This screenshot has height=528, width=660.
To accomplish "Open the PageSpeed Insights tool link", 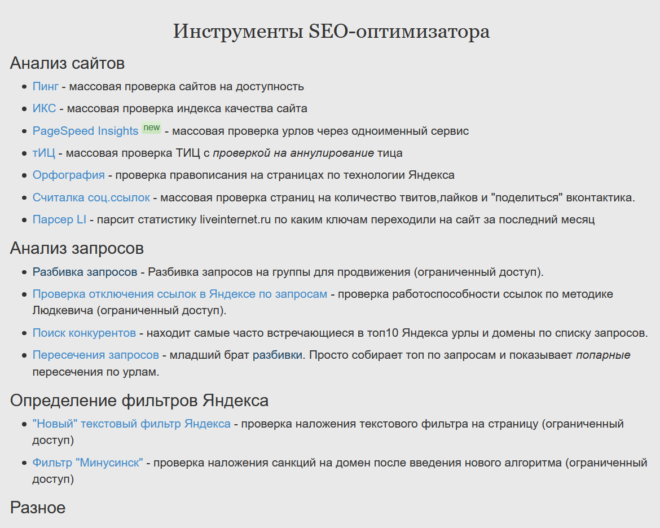I will click(85, 131).
